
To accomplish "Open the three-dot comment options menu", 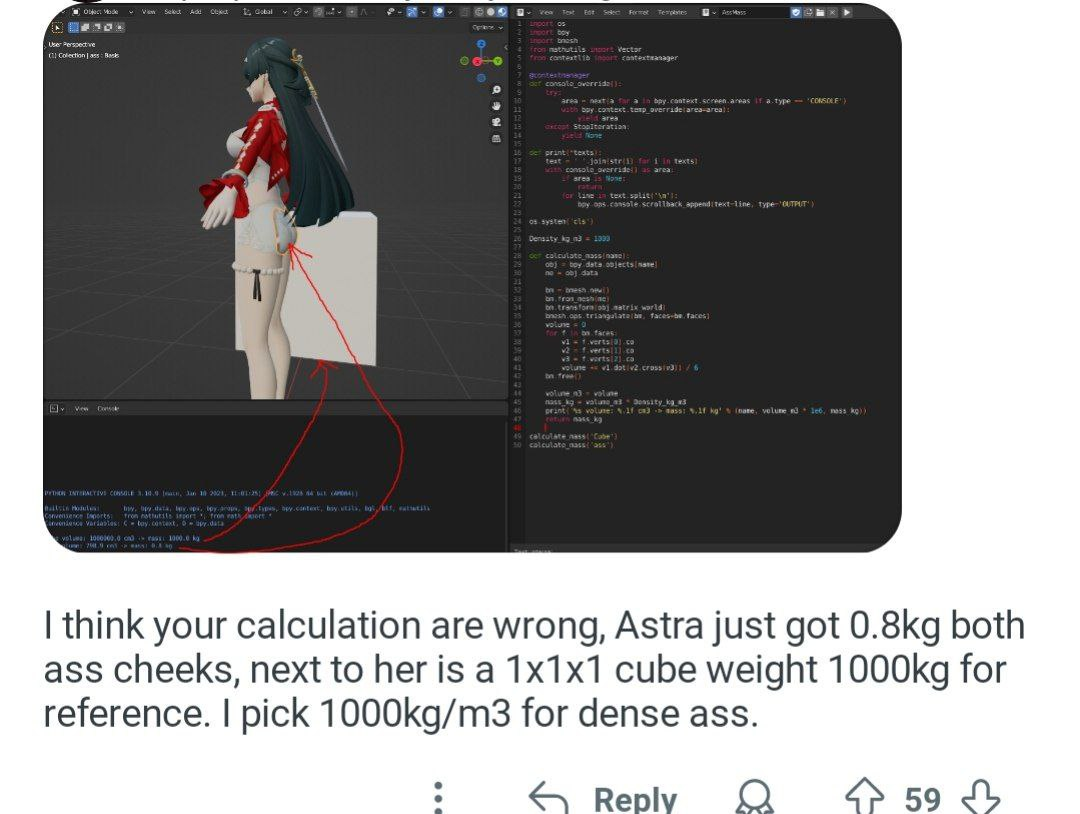I will point(439,799).
